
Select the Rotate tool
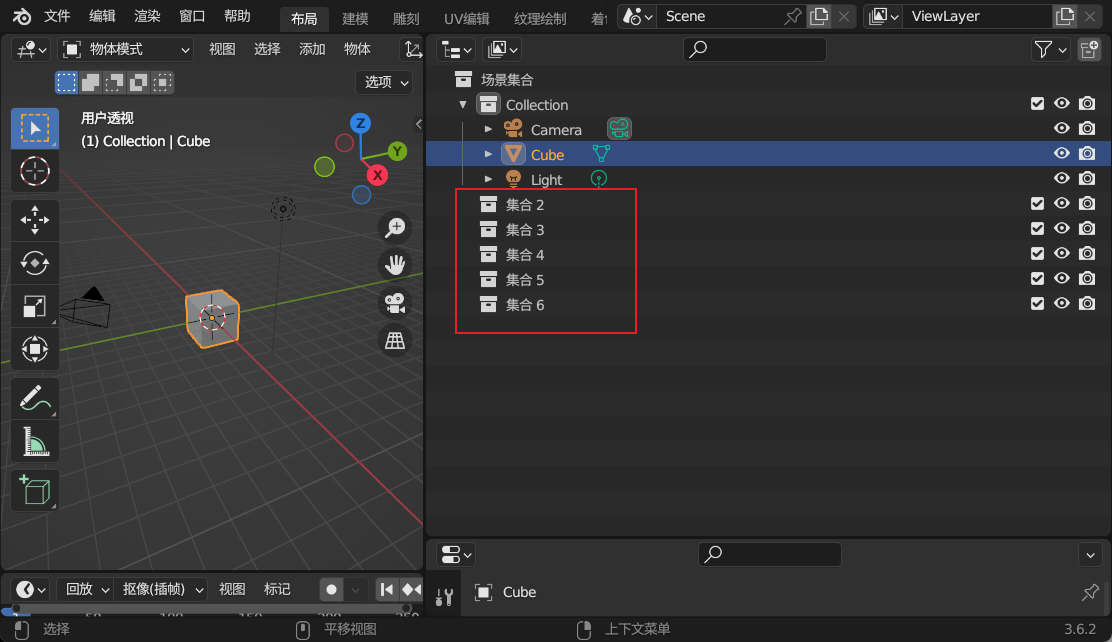tap(35, 263)
